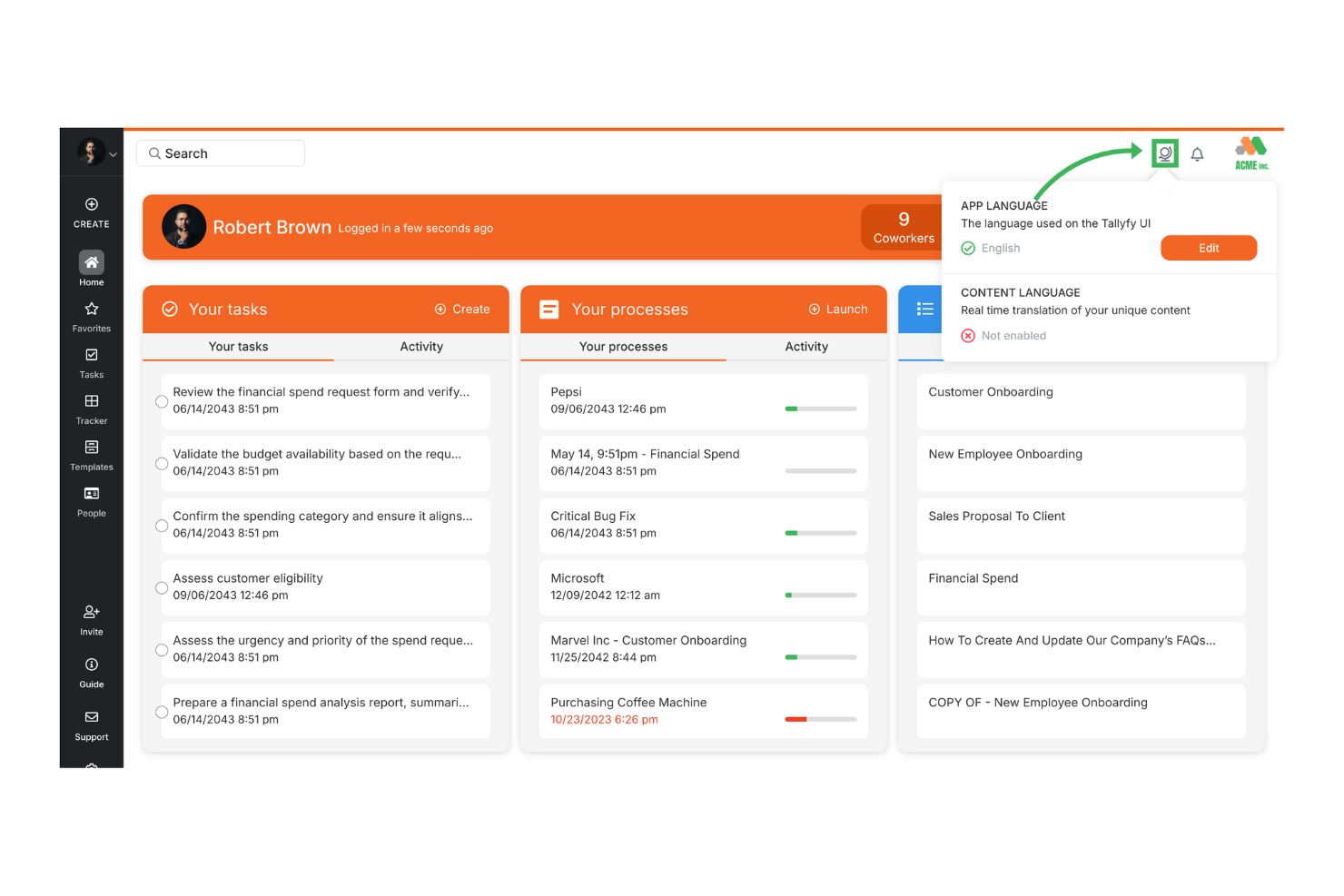The image size is (1344, 896).
Task: Click the green check icon beside English
Action: [x=968, y=248]
